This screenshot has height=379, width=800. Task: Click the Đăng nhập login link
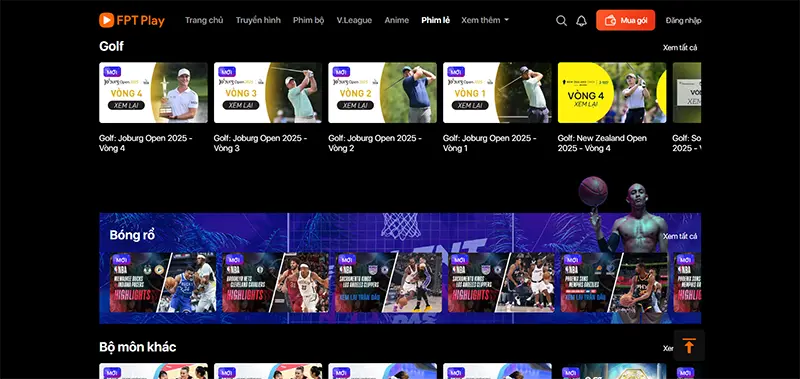(683, 20)
